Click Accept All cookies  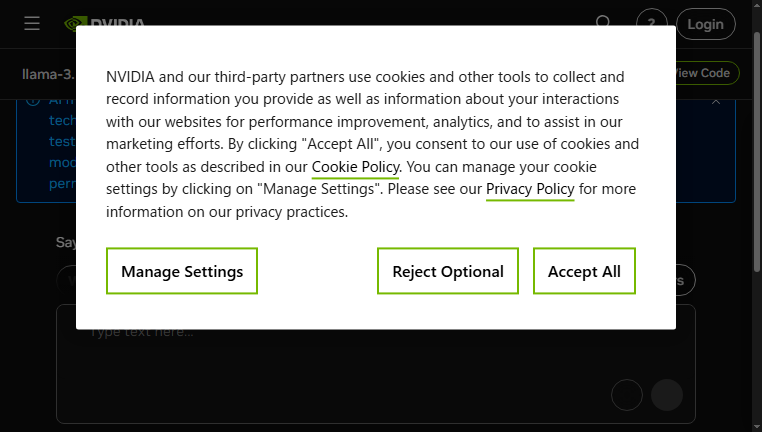pos(584,271)
